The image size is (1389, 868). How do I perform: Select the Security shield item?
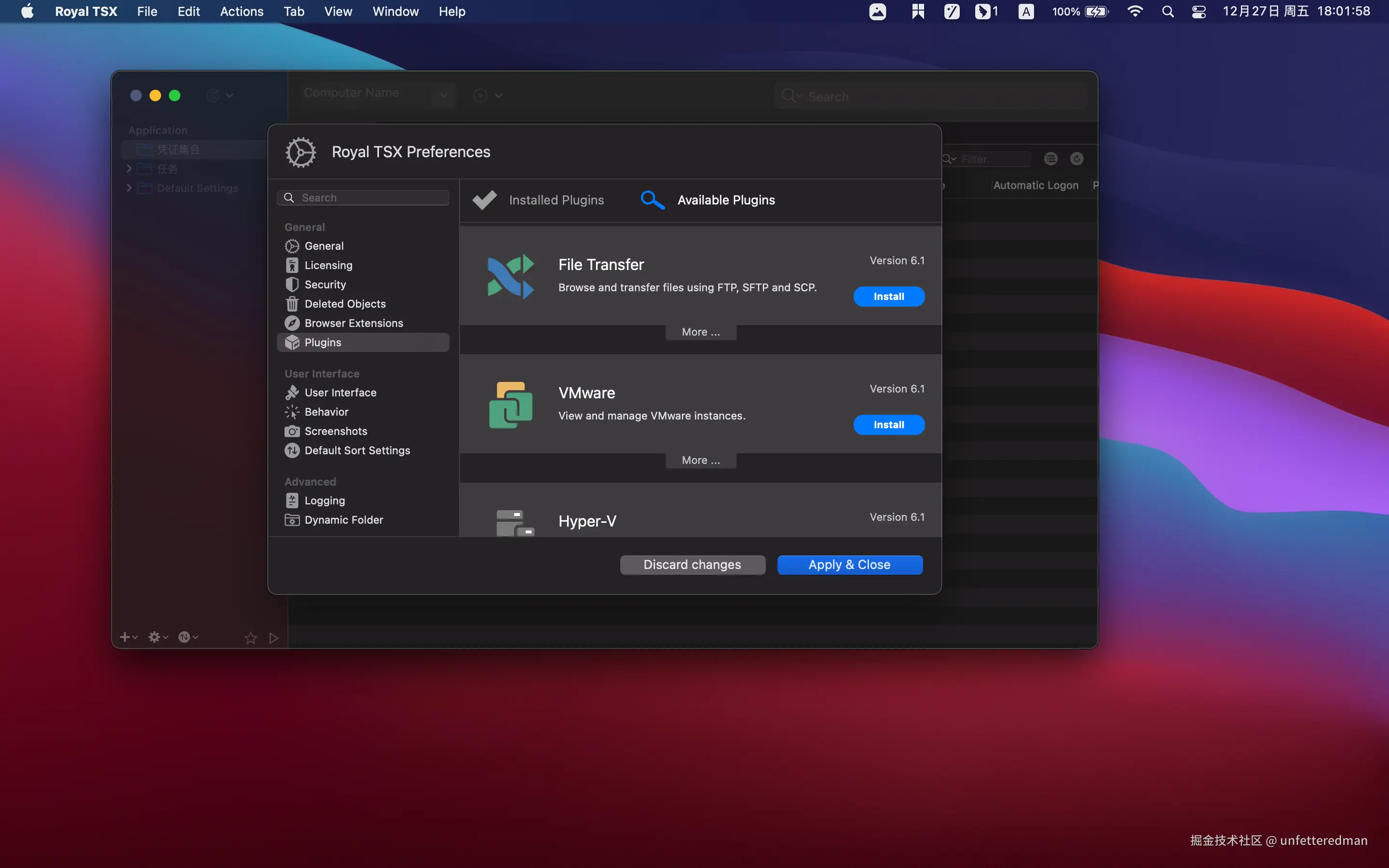click(324, 285)
